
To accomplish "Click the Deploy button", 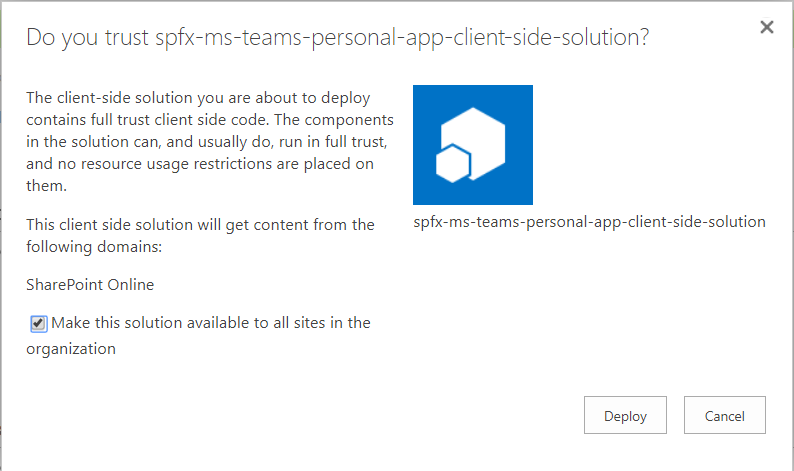I will (625, 416).
